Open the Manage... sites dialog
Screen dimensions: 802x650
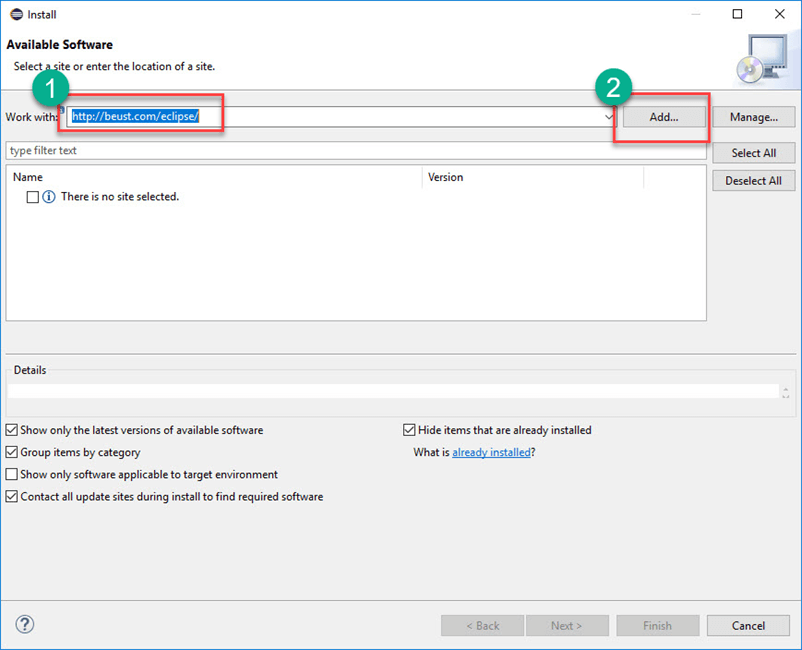[x=753, y=117]
